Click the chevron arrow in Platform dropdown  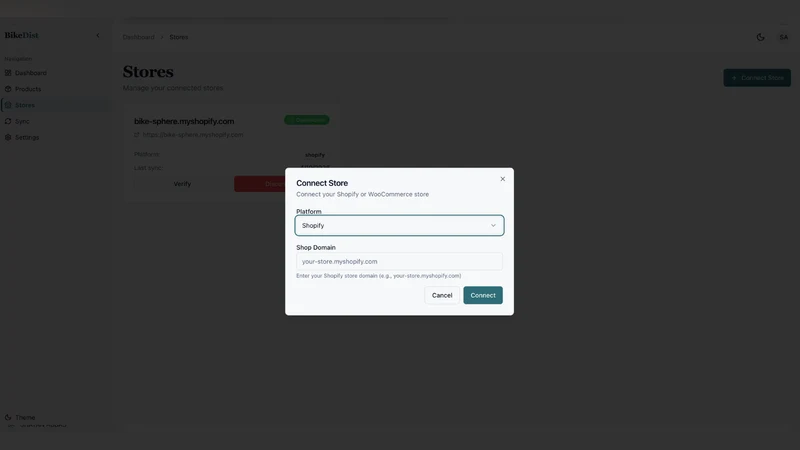(493, 226)
